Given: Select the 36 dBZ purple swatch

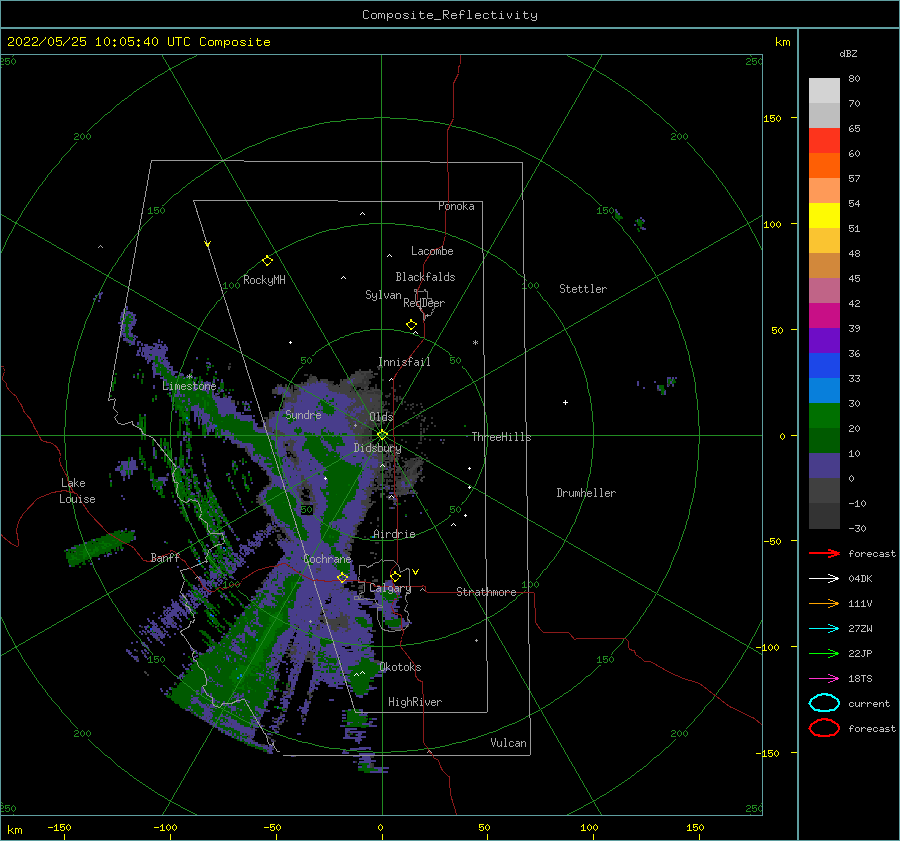Looking at the screenshot, I should click(x=824, y=340).
